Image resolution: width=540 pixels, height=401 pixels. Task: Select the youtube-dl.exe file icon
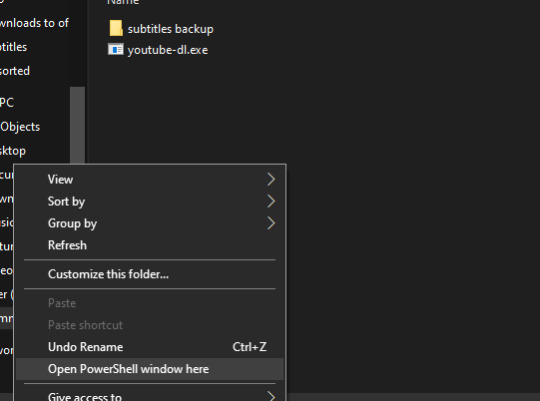pos(116,50)
